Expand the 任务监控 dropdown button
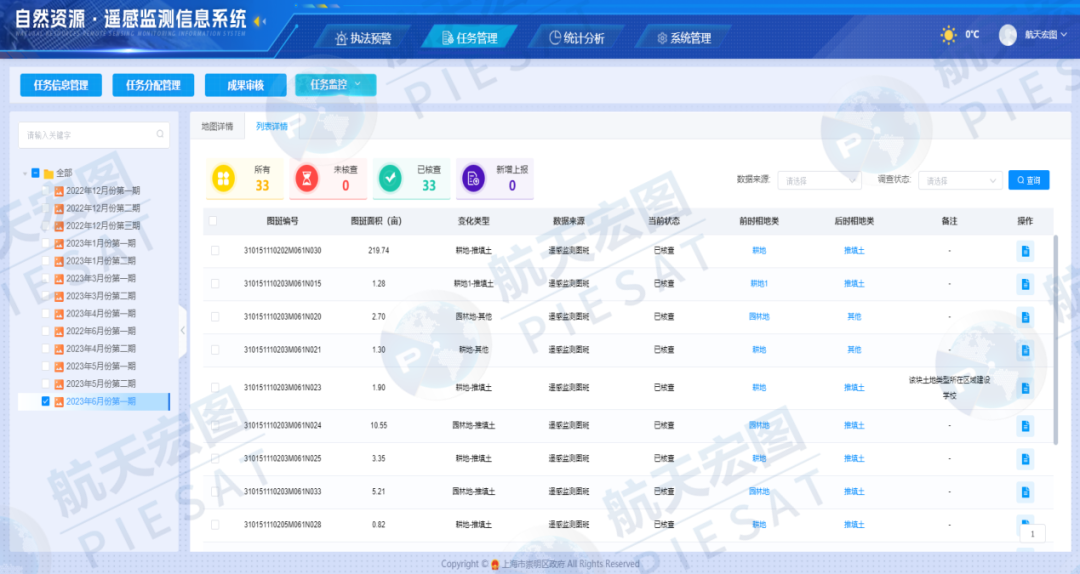 [x=335, y=85]
